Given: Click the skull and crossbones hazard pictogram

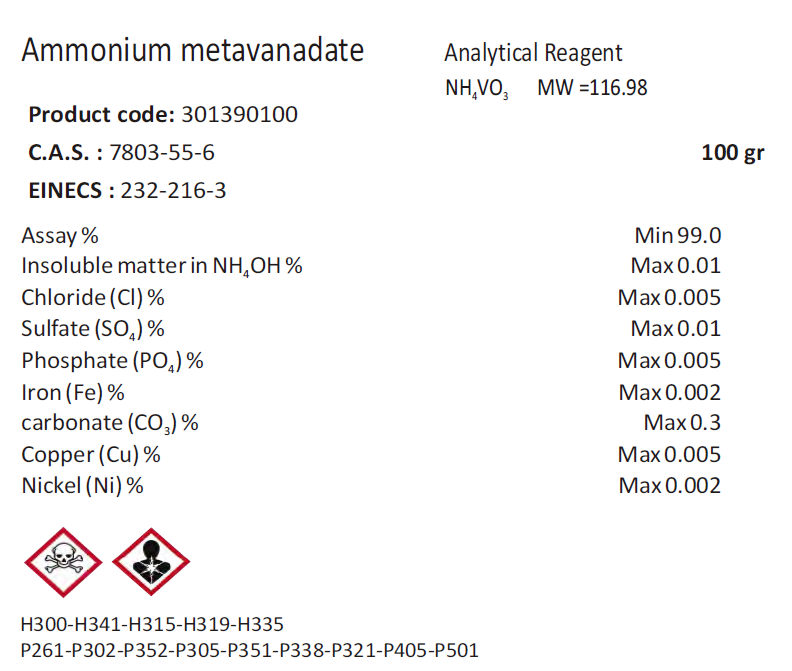Looking at the screenshot, I should point(64,562).
